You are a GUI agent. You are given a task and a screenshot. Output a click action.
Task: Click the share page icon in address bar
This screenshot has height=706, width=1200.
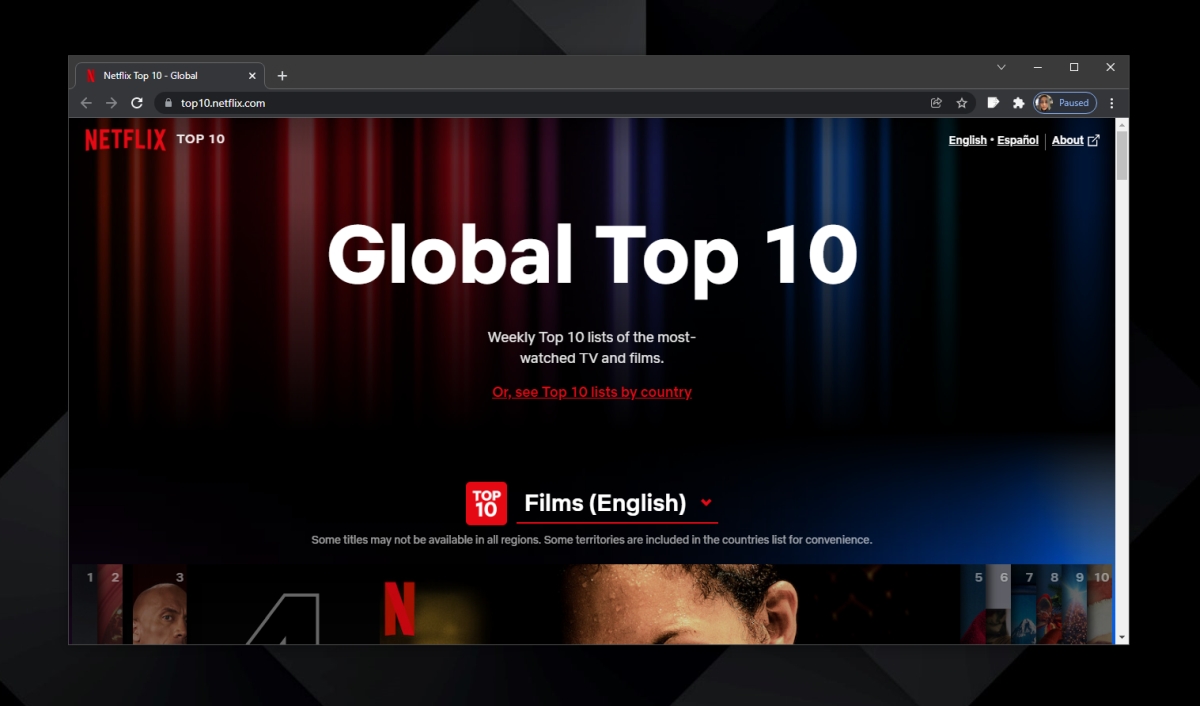click(936, 103)
